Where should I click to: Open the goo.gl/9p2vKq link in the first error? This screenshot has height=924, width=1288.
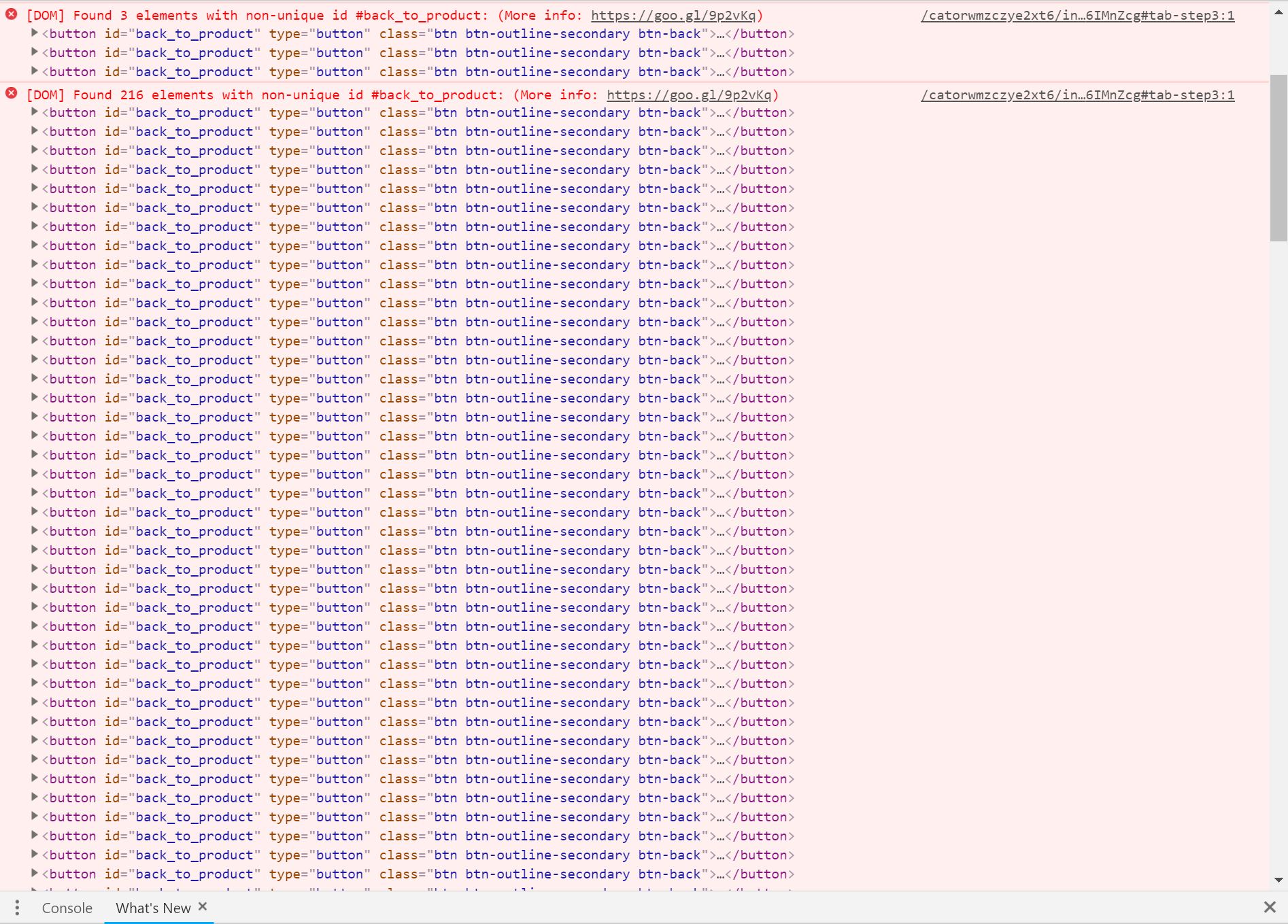pyautogui.click(x=673, y=15)
